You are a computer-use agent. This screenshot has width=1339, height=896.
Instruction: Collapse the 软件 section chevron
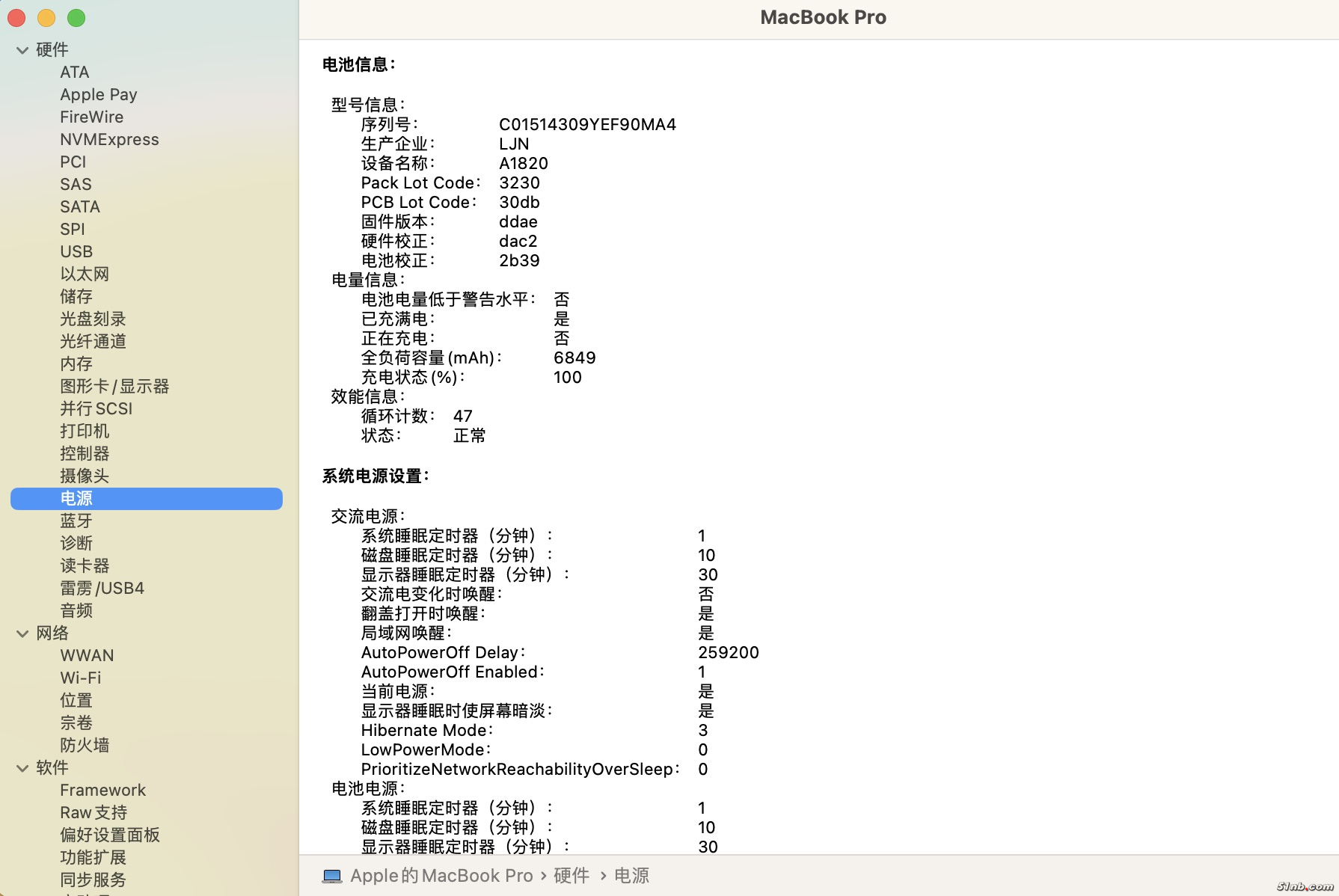(x=22, y=768)
